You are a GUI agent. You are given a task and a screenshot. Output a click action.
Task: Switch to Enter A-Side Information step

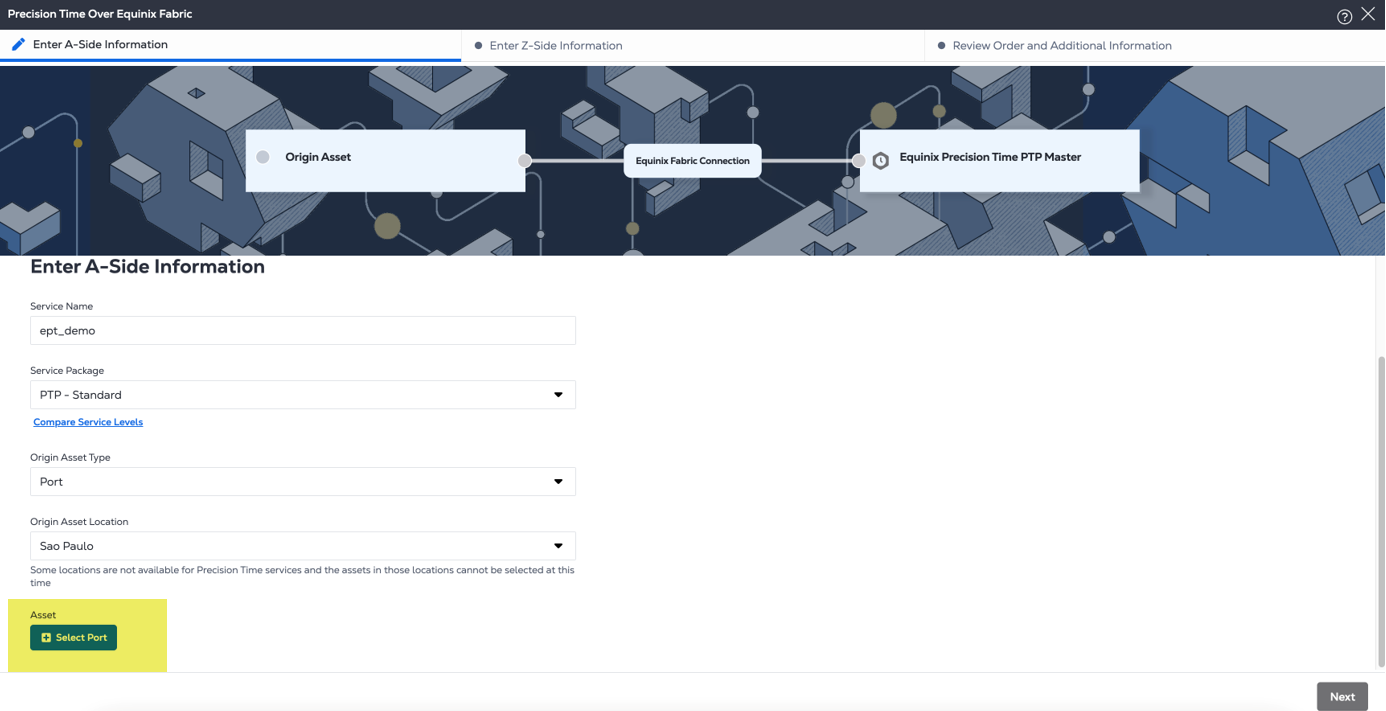tap(230, 45)
